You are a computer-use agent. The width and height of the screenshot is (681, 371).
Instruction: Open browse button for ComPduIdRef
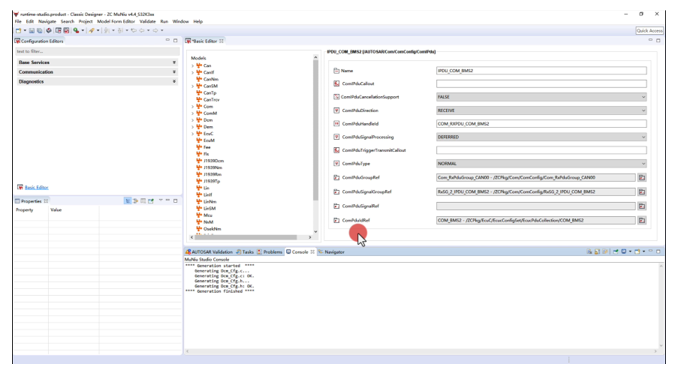click(641, 220)
